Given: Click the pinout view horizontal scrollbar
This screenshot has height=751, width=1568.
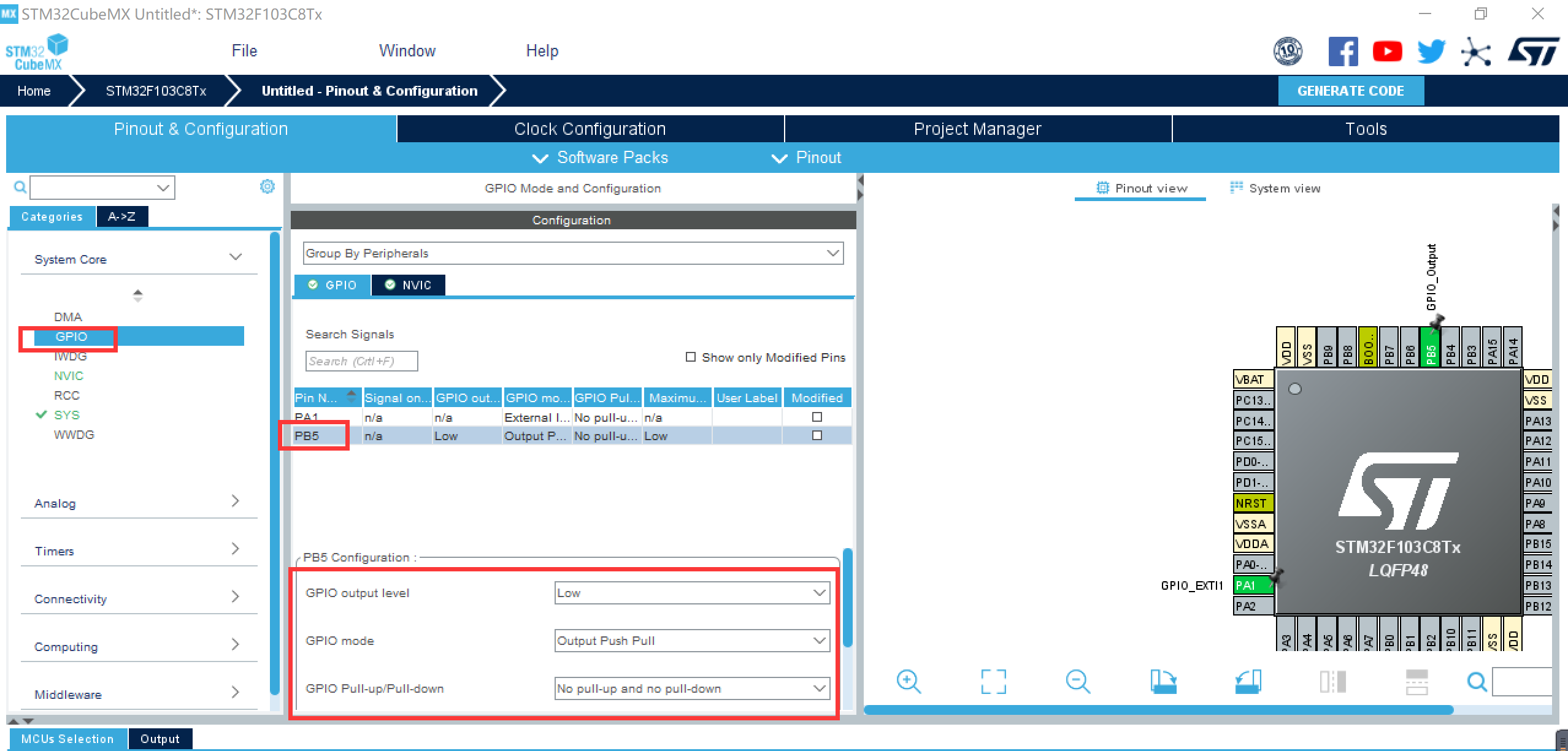Looking at the screenshot, I should [x=1158, y=710].
